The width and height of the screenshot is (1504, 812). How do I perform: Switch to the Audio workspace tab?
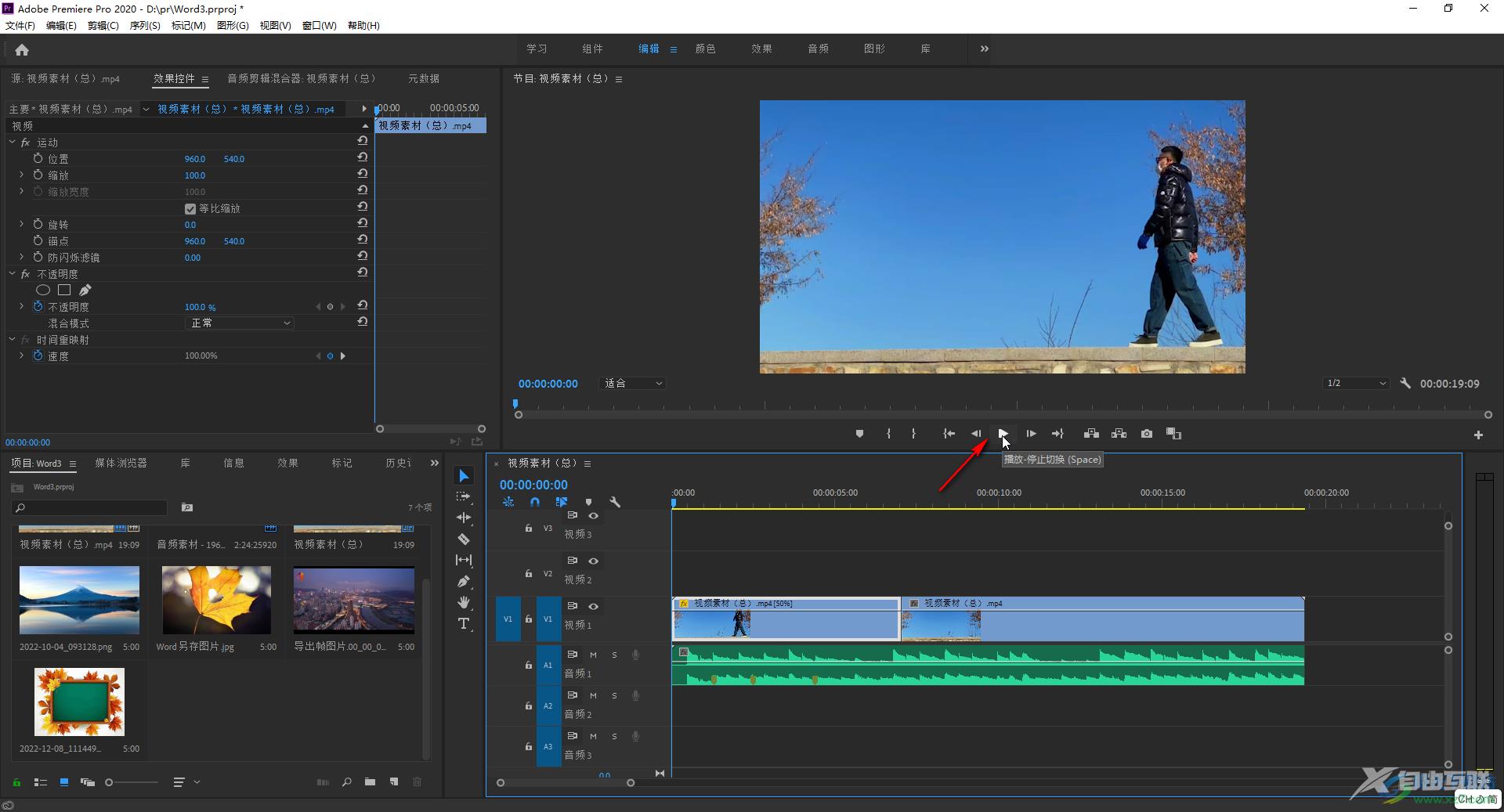[818, 49]
